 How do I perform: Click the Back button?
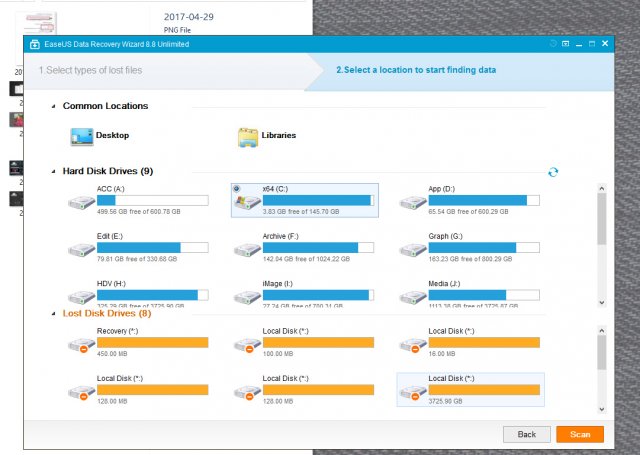(x=526, y=434)
